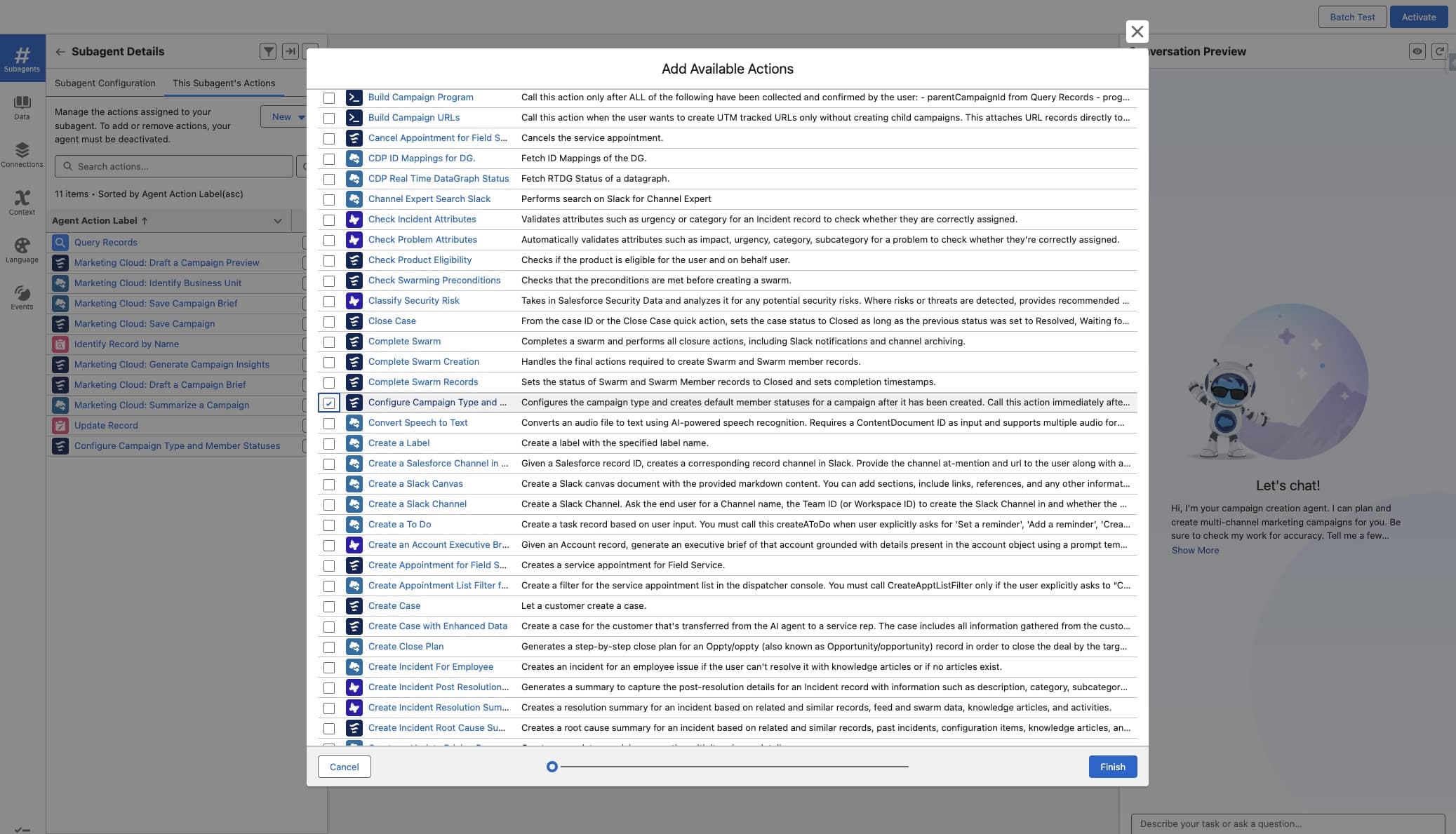
Task: Expand Show More in chat greeting
Action: pyautogui.click(x=1194, y=551)
